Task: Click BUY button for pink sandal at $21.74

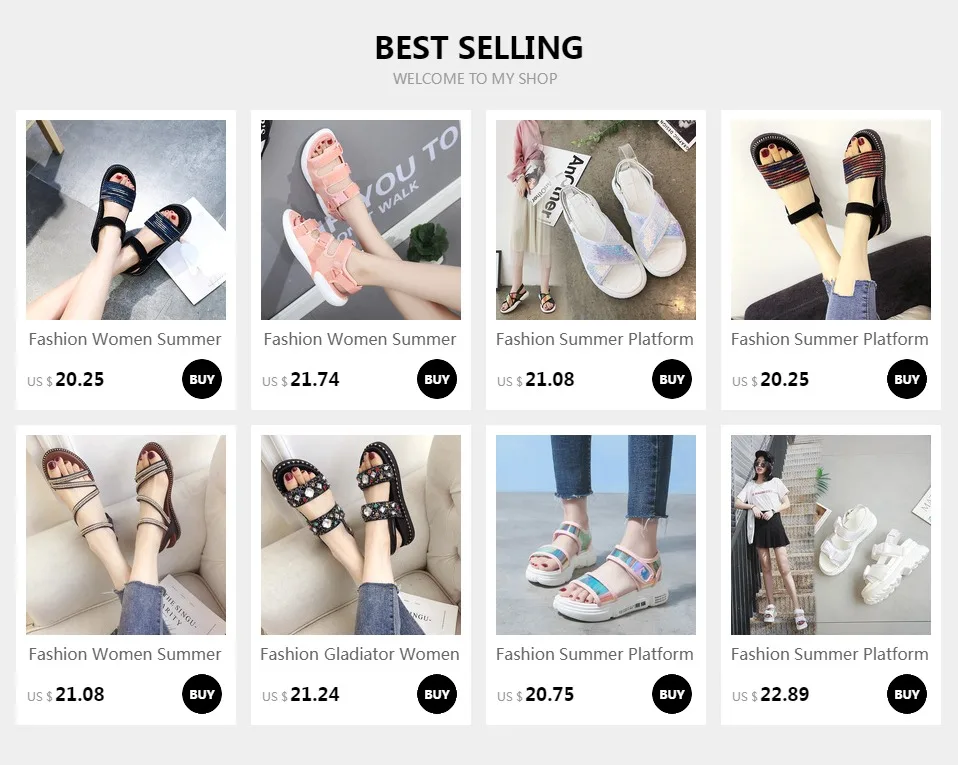Action: [437, 379]
